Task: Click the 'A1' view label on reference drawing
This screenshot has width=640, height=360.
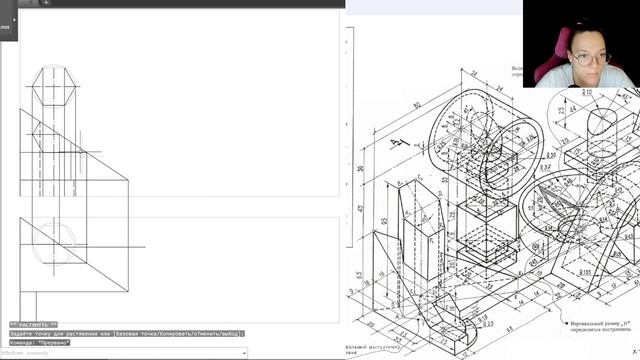Action: pyautogui.click(x=399, y=143)
